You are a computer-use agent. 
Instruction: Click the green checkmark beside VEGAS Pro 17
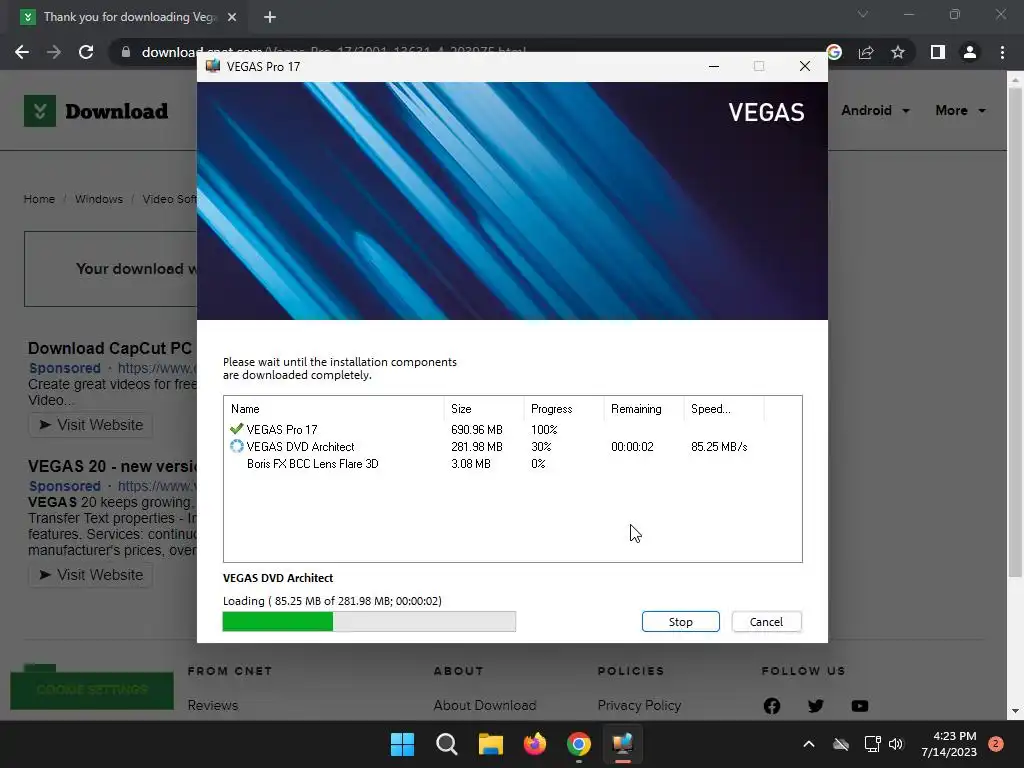[236, 429]
